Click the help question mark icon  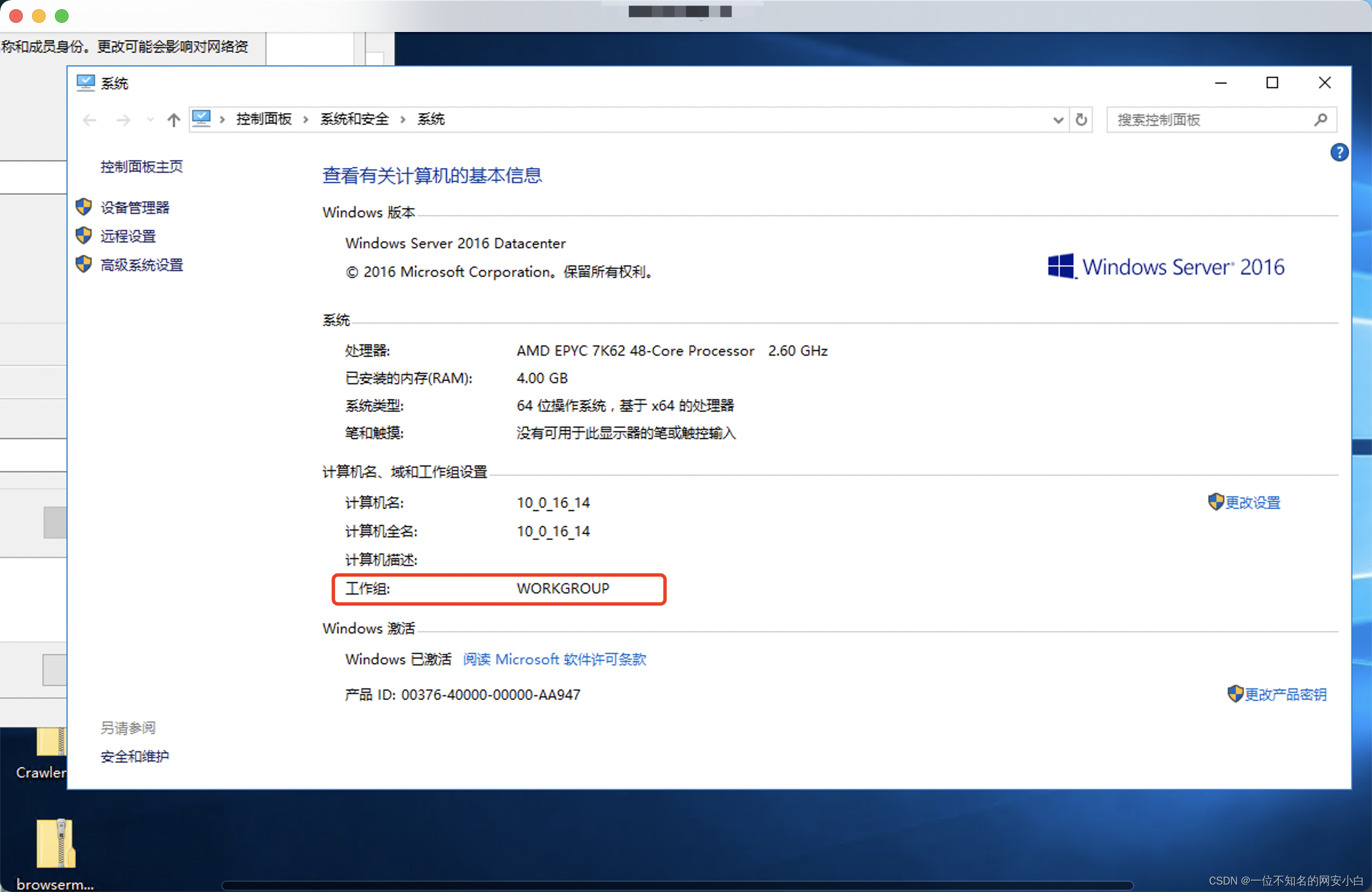coord(1340,152)
